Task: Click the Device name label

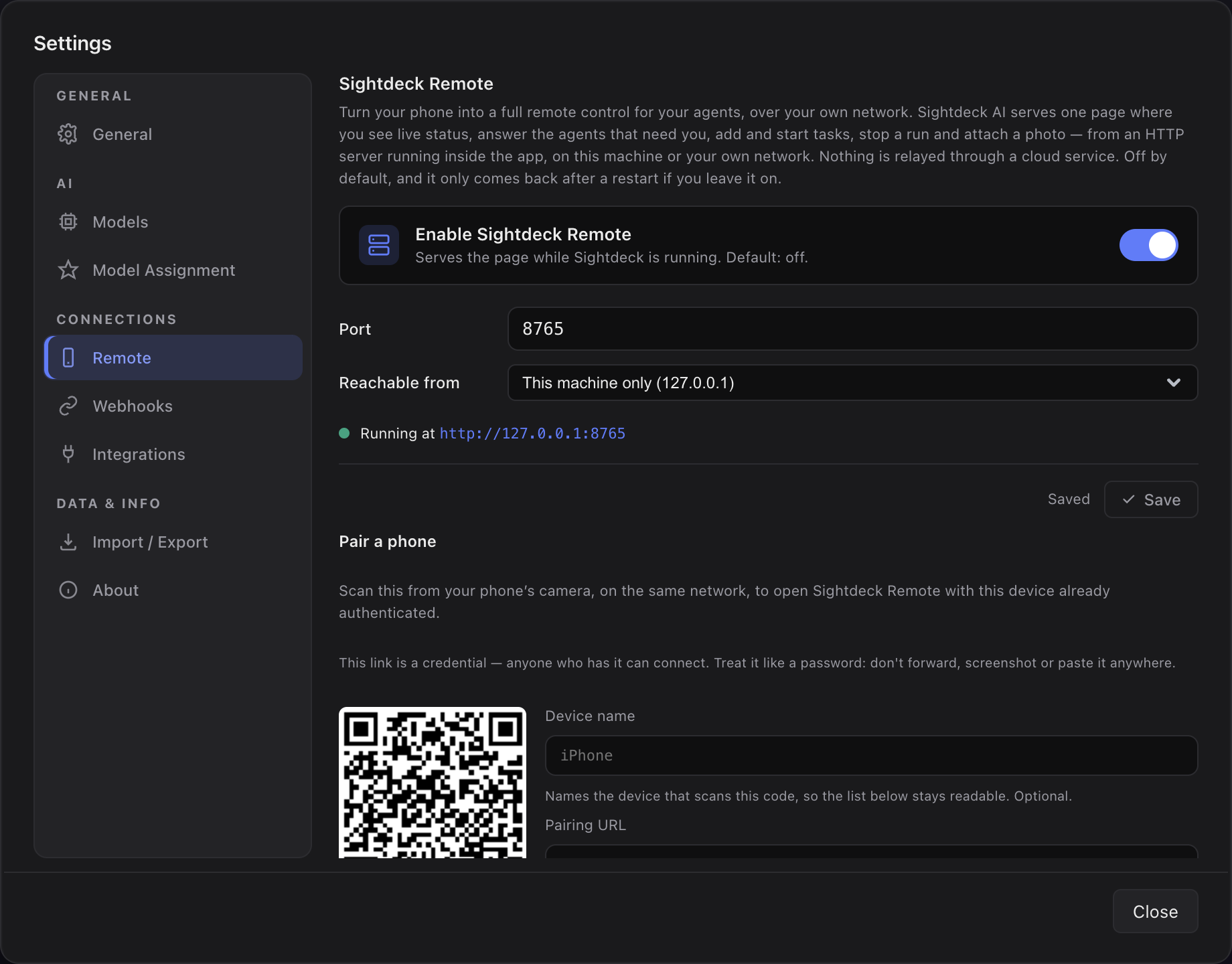Action: [590, 716]
